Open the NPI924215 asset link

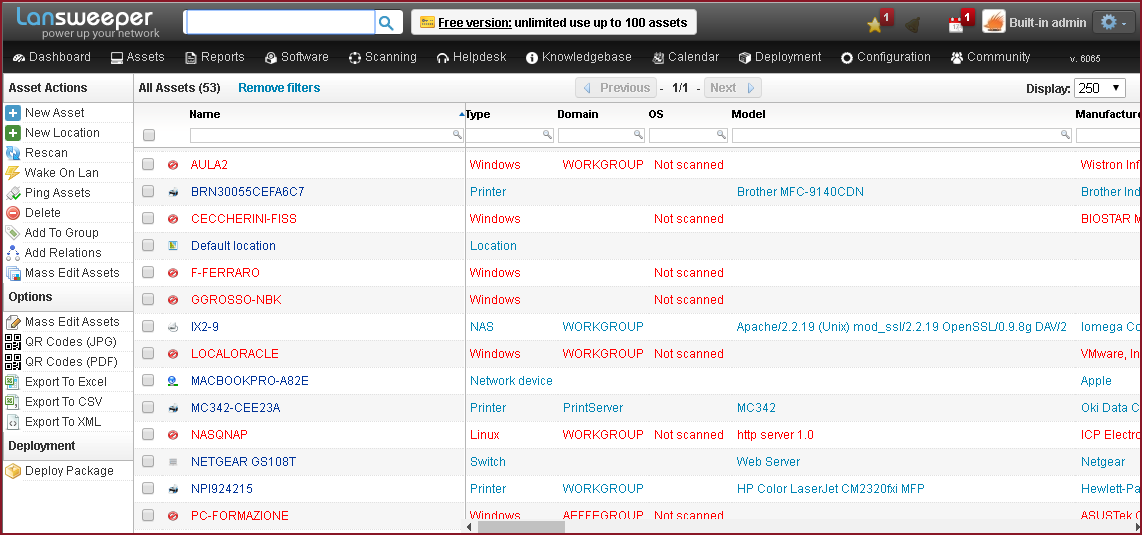(221, 488)
